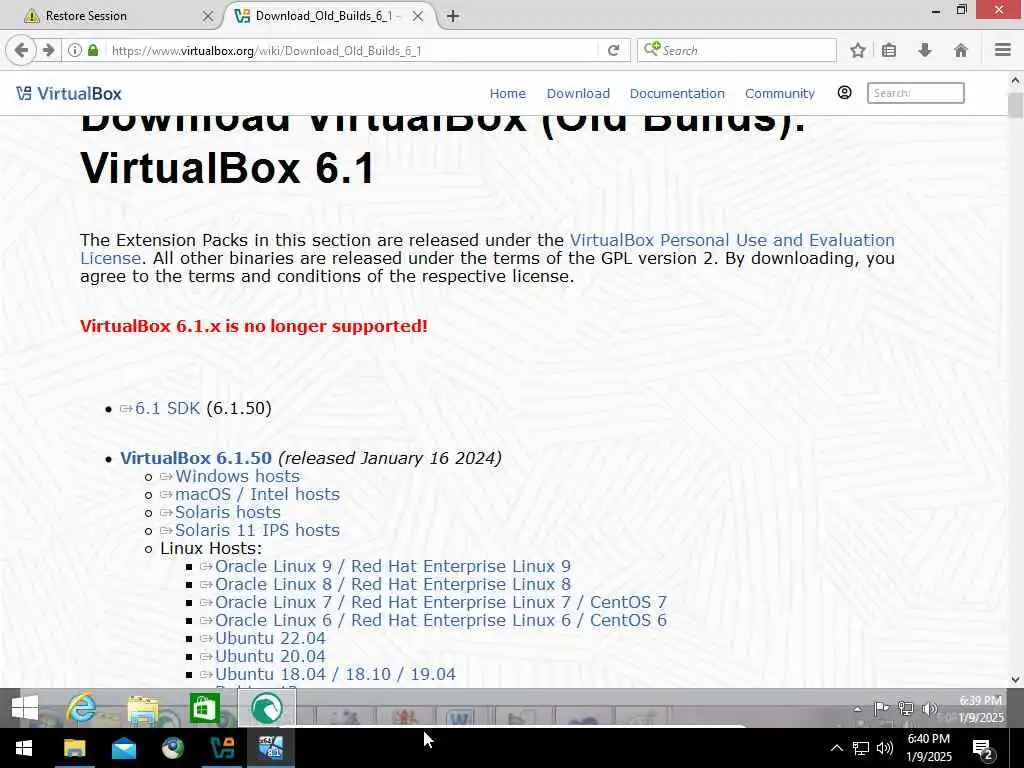Go back with the browser back arrow

(x=21, y=50)
